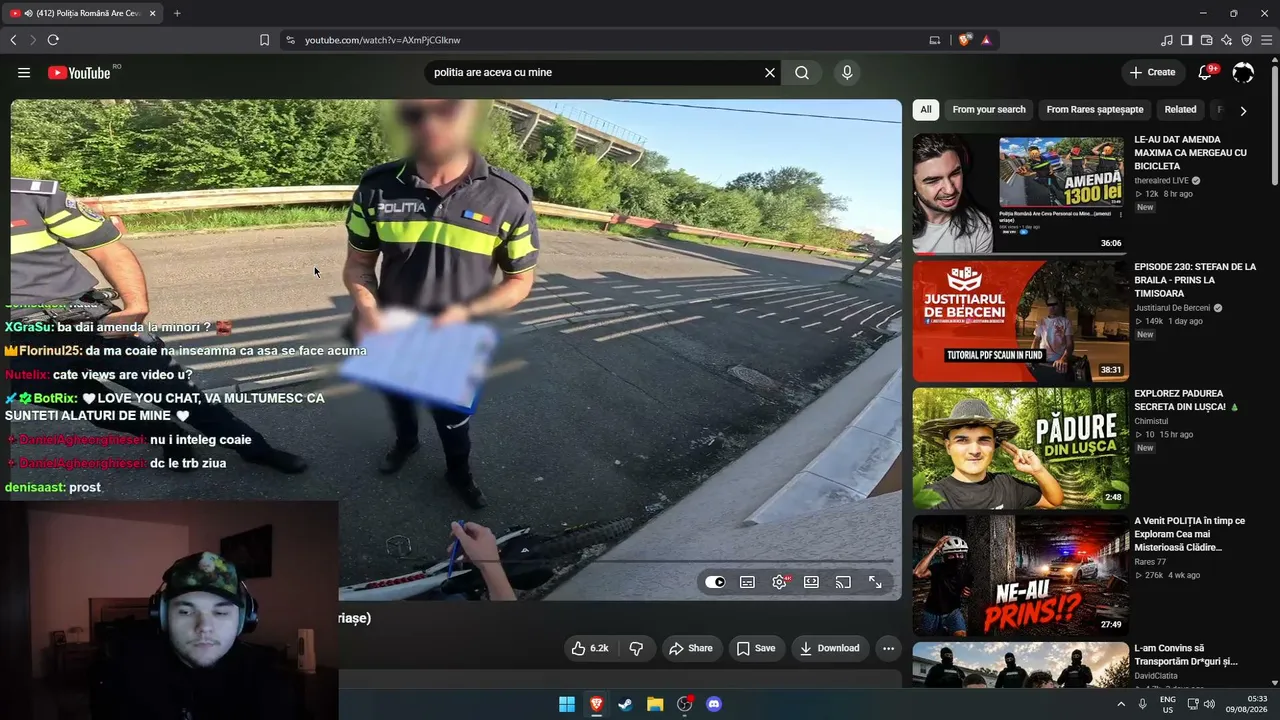
Task: Switch the ENG US input language
Action: click(x=1167, y=704)
